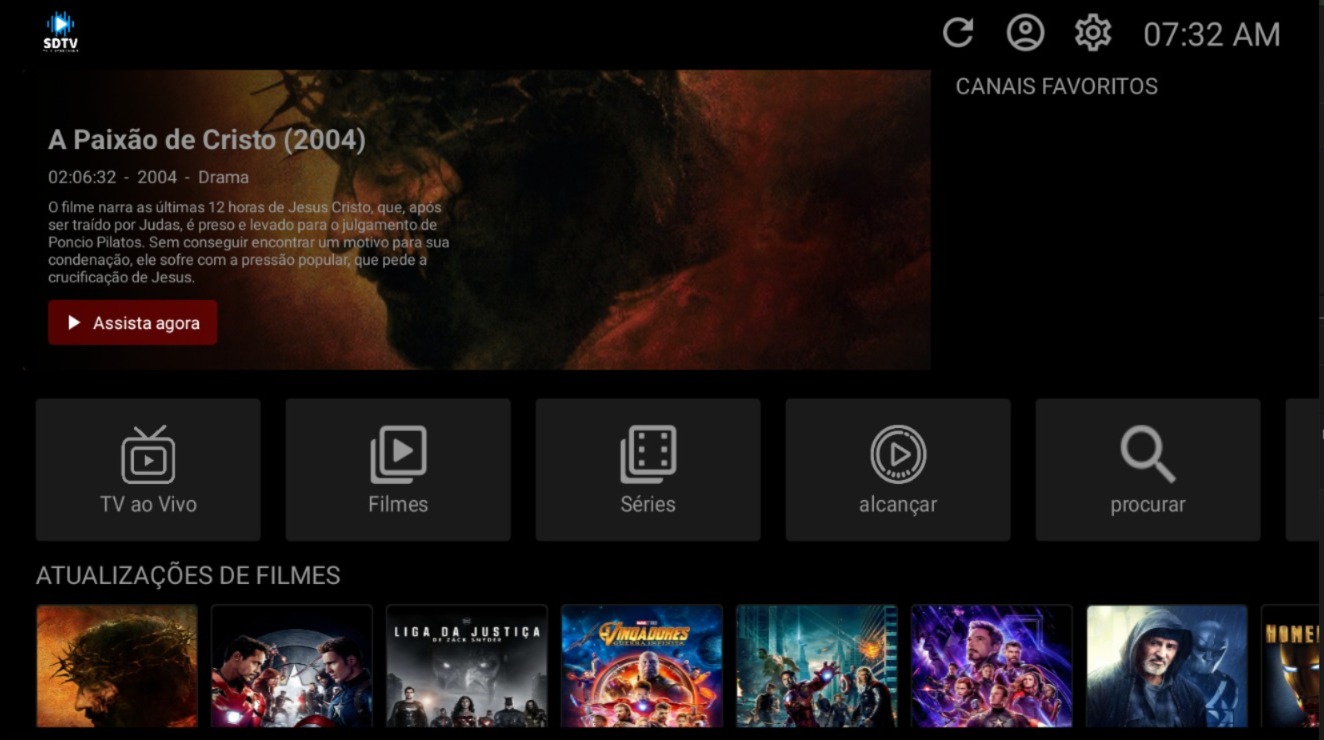This screenshot has height=740, width=1324.
Task: Open settings via the gear icon
Action: (x=1092, y=33)
